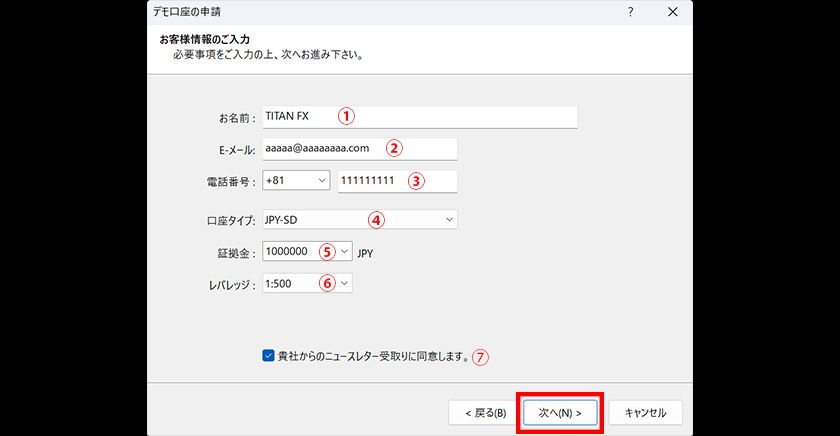Expand the レバレッジ 1:500 leverage dropdown
The height and width of the screenshot is (436, 840).
(x=307, y=283)
